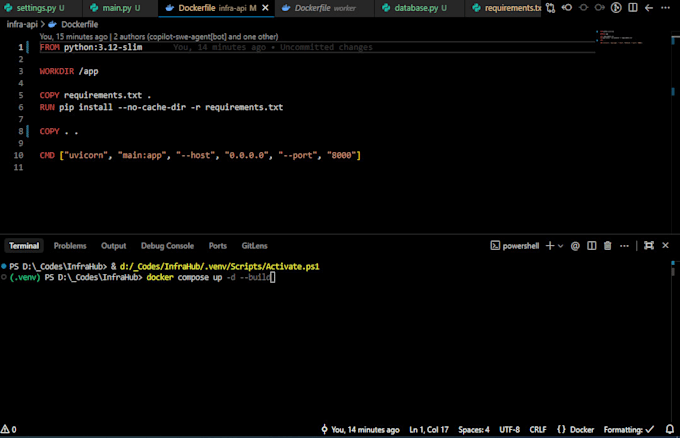The width and height of the screenshot is (680, 438).
Task: Click line number 10 in the gutter
Action: click(x=18, y=155)
